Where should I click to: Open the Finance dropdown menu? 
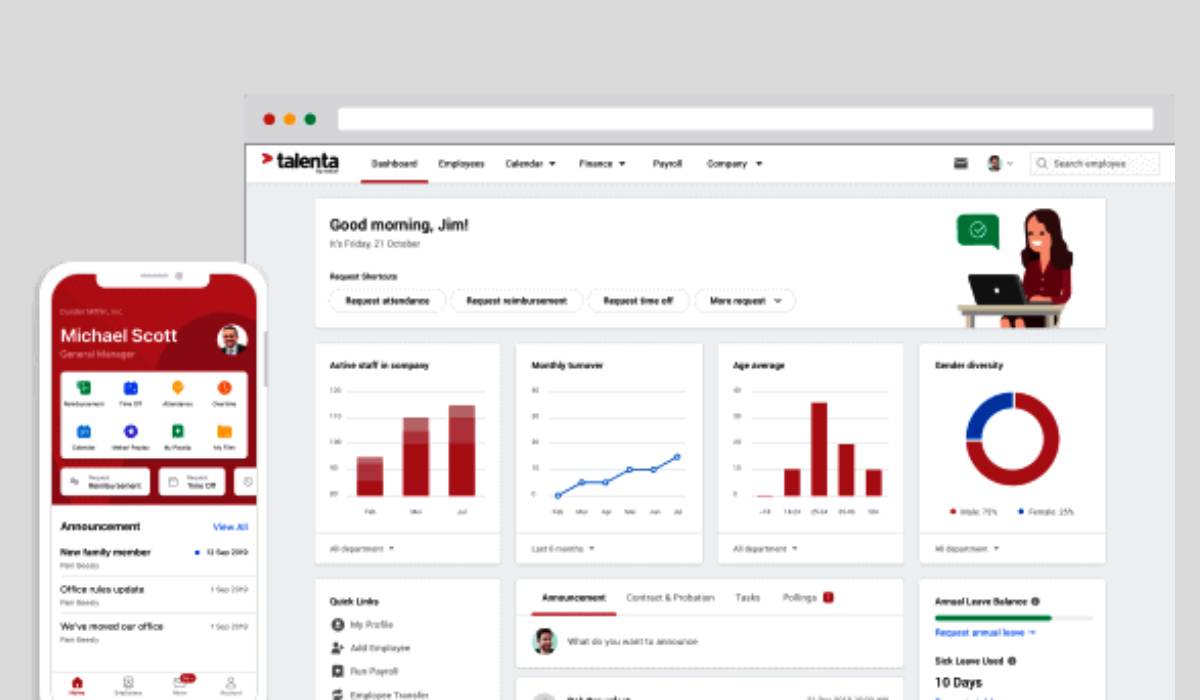coord(602,163)
